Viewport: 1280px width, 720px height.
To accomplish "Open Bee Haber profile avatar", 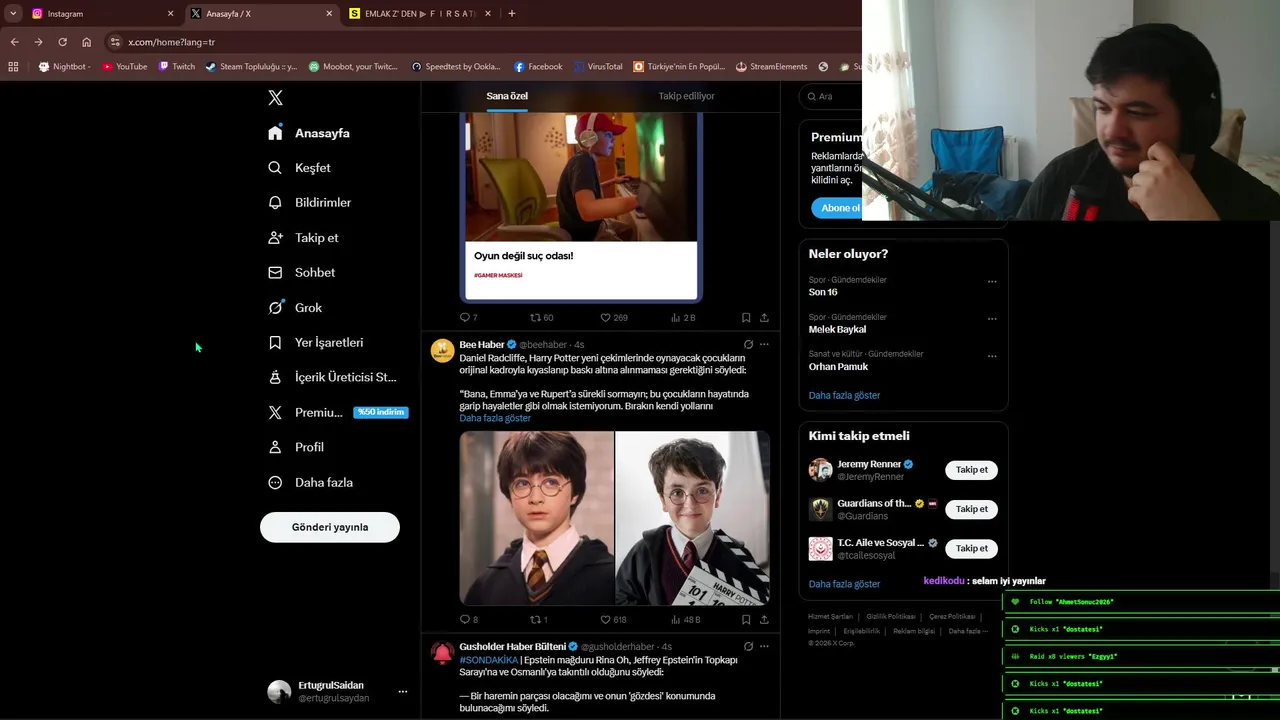I will (x=442, y=350).
